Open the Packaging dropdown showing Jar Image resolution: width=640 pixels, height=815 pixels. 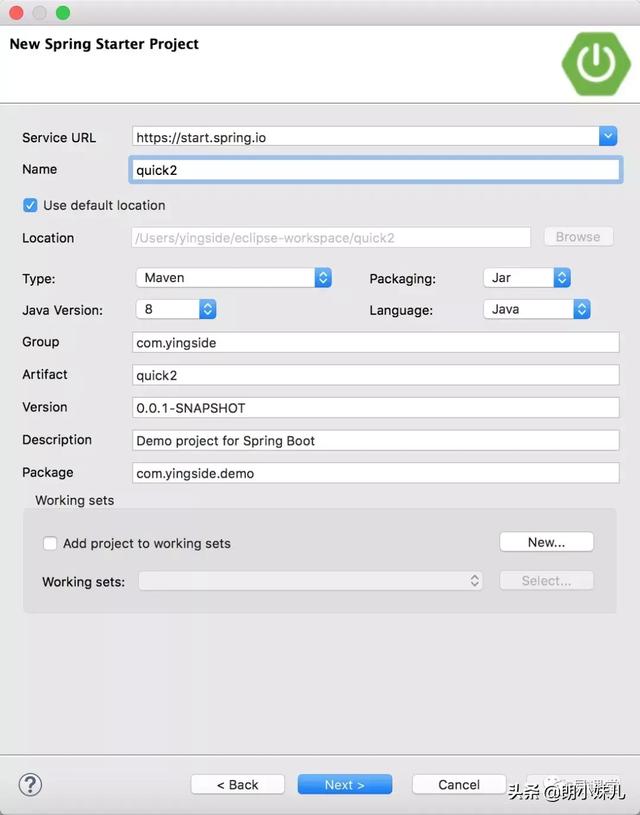point(527,278)
